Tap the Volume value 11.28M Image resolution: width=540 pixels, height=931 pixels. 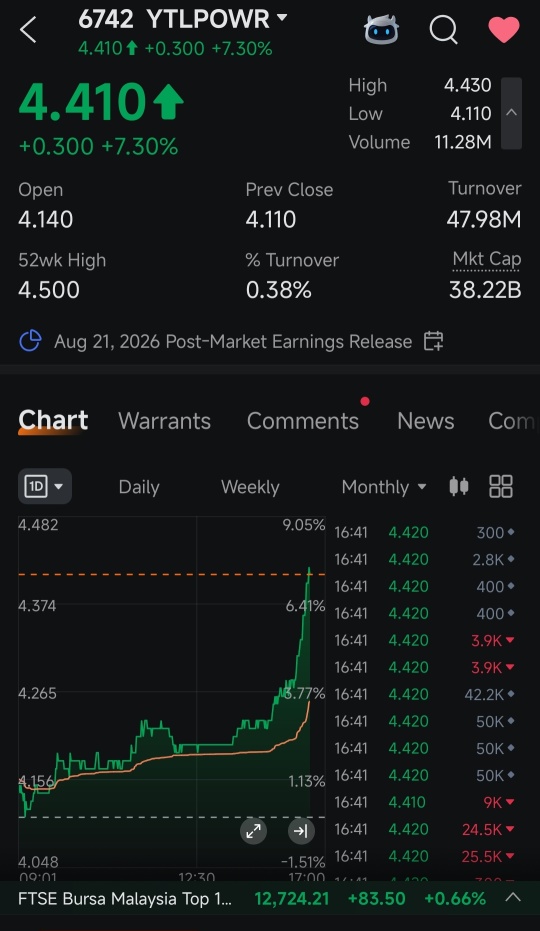click(x=463, y=142)
